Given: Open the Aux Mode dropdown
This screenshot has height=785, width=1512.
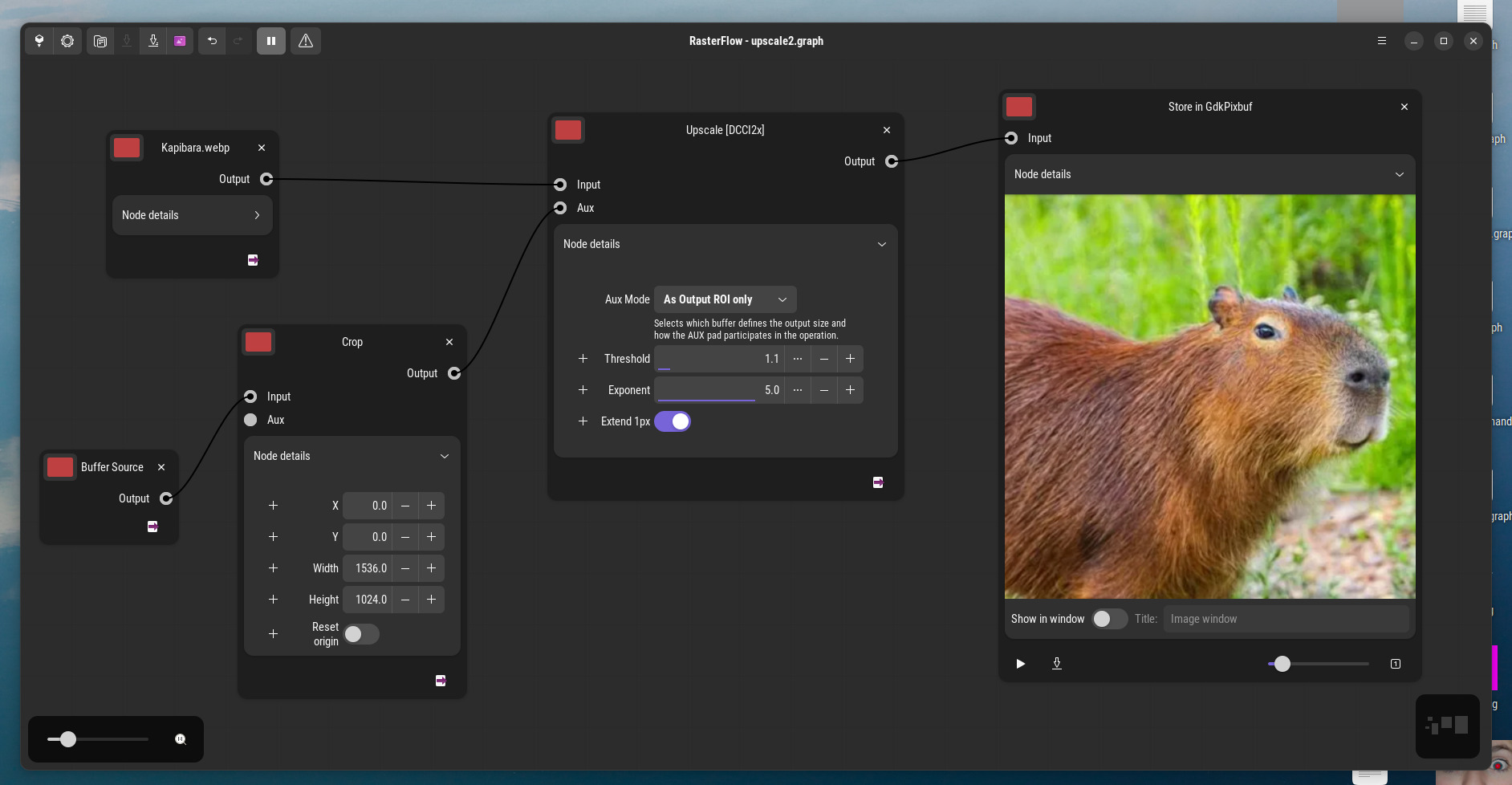Looking at the screenshot, I should (x=725, y=299).
